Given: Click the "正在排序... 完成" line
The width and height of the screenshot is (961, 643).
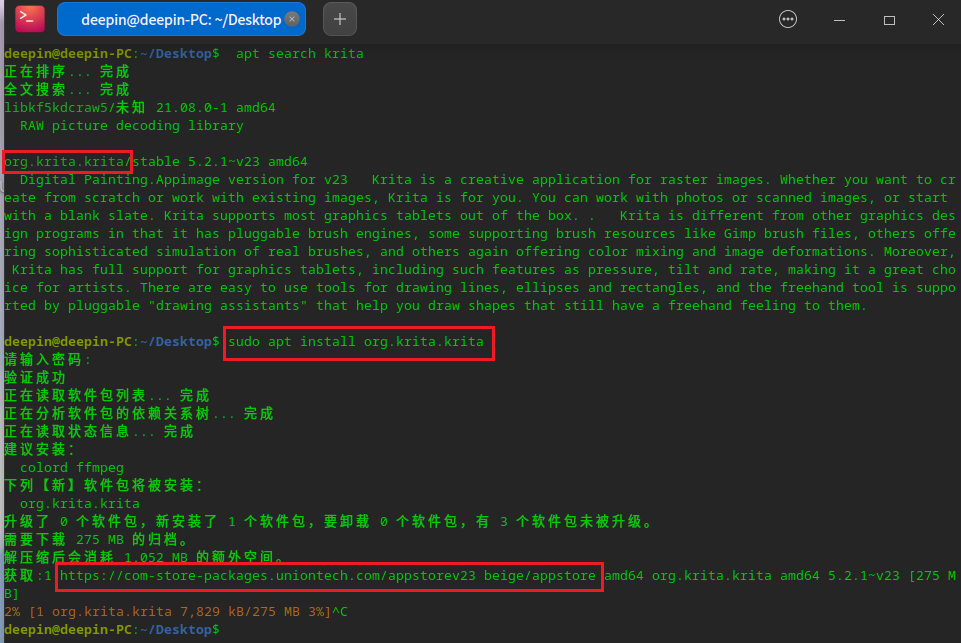Looking at the screenshot, I should 67,72.
